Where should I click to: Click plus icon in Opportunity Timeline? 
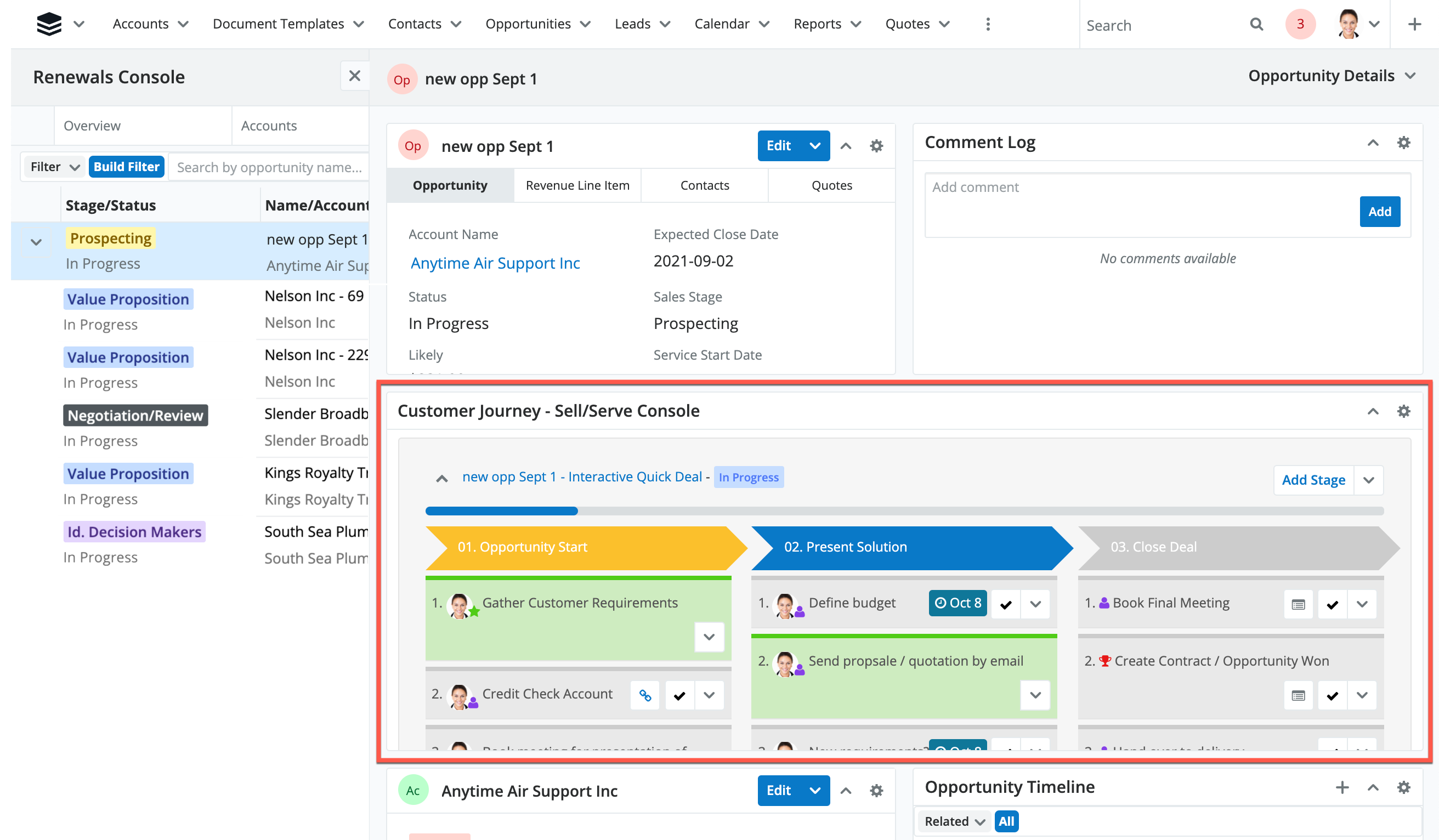pyautogui.click(x=1342, y=787)
